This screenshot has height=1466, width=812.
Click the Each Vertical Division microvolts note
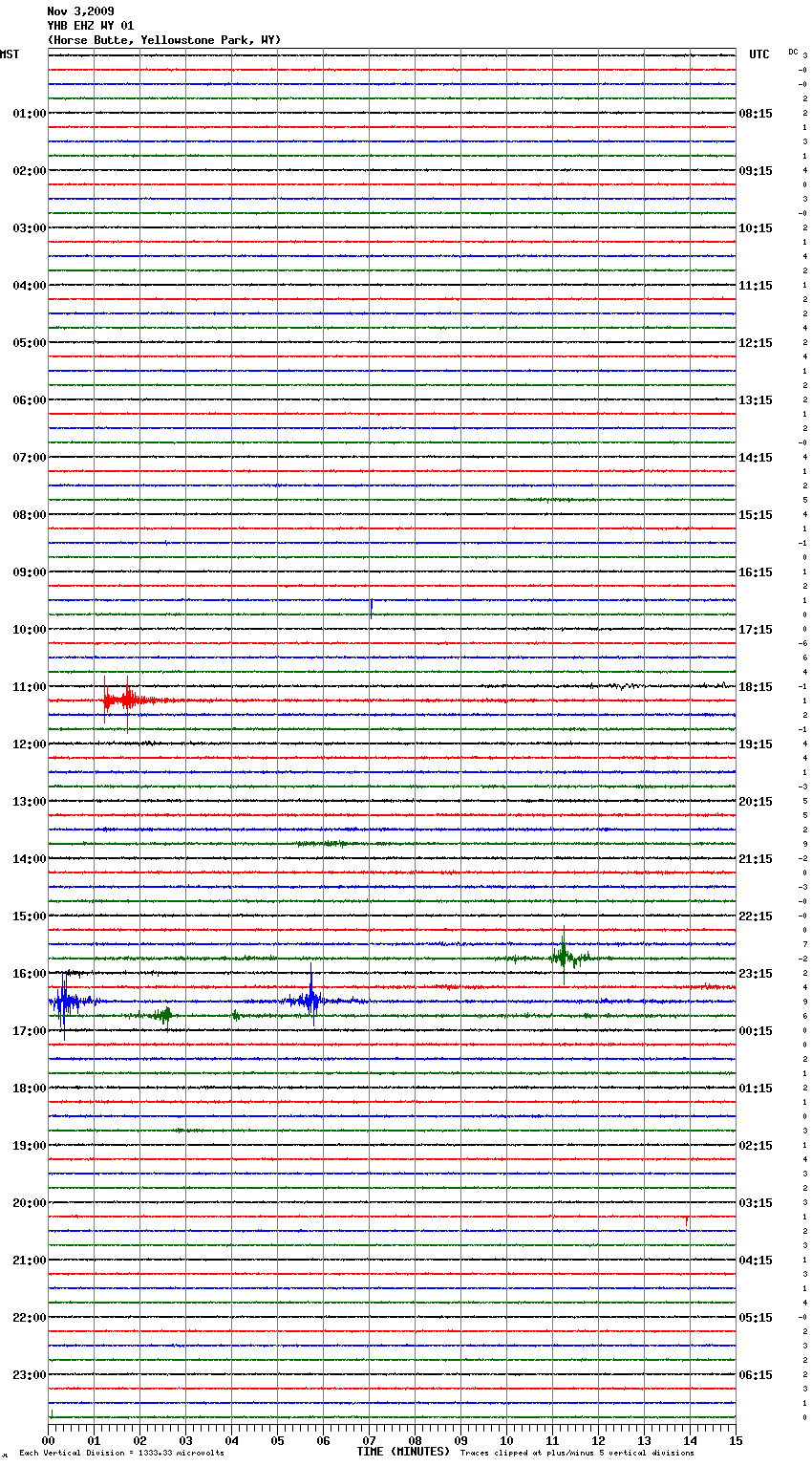click(x=121, y=1453)
